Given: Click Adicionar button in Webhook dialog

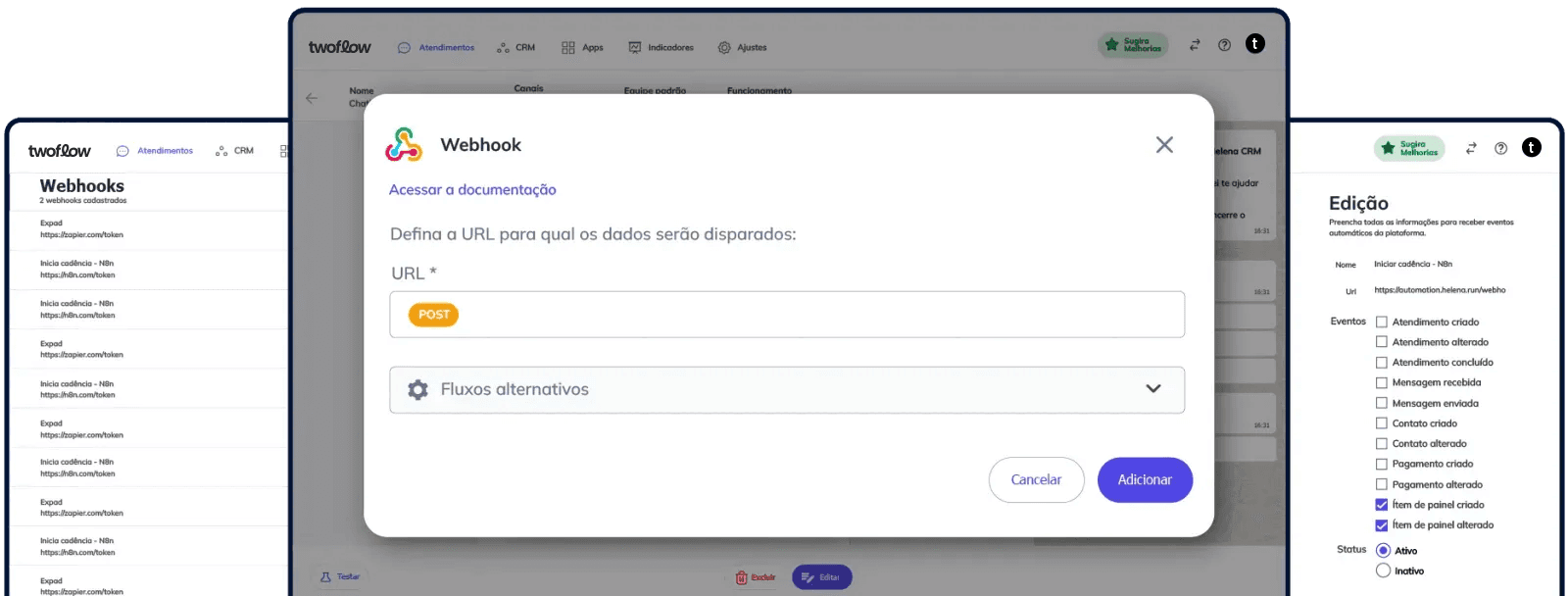Looking at the screenshot, I should pos(1145,480).
